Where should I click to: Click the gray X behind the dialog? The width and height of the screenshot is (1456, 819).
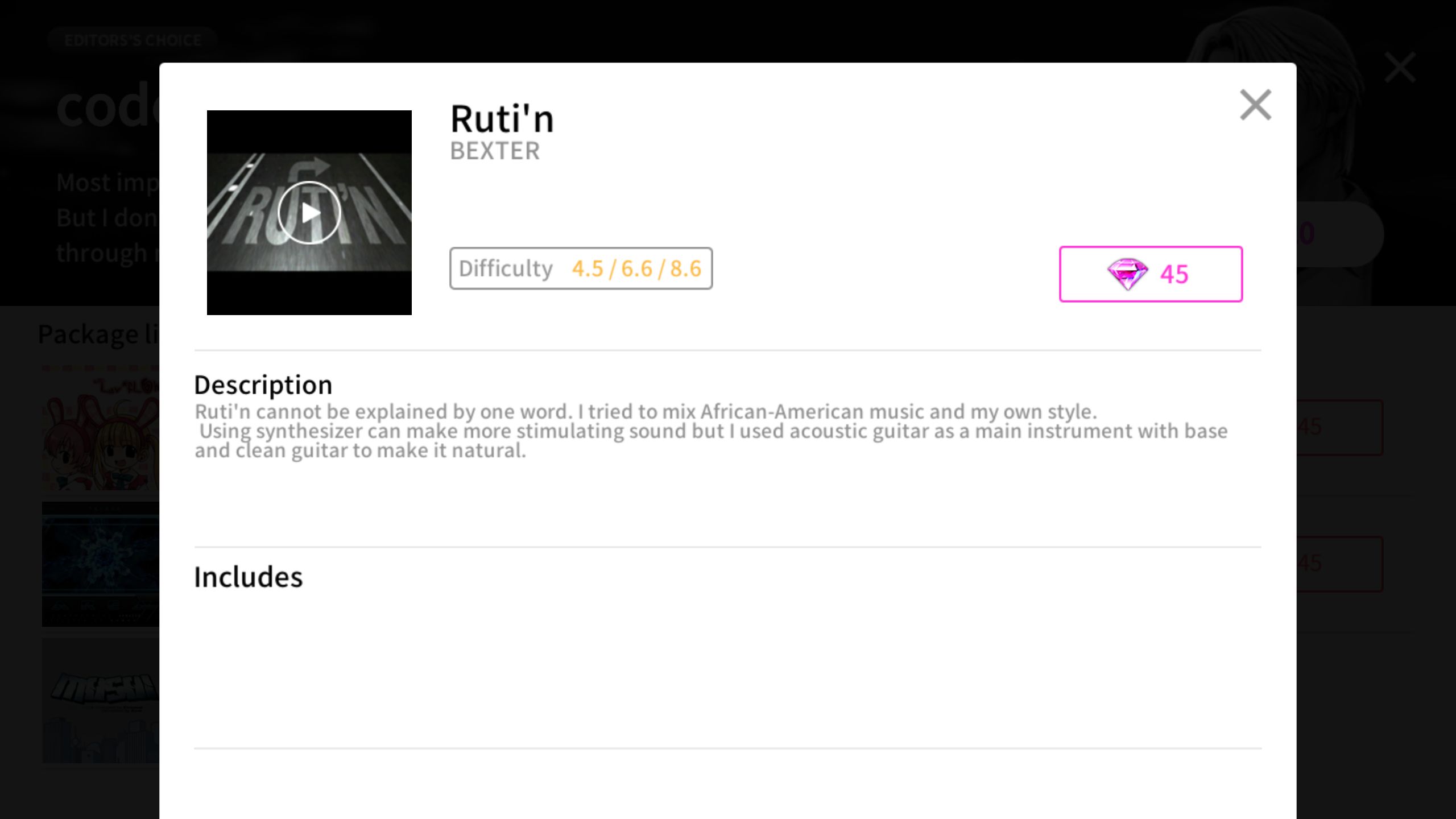click(1400, 68)
